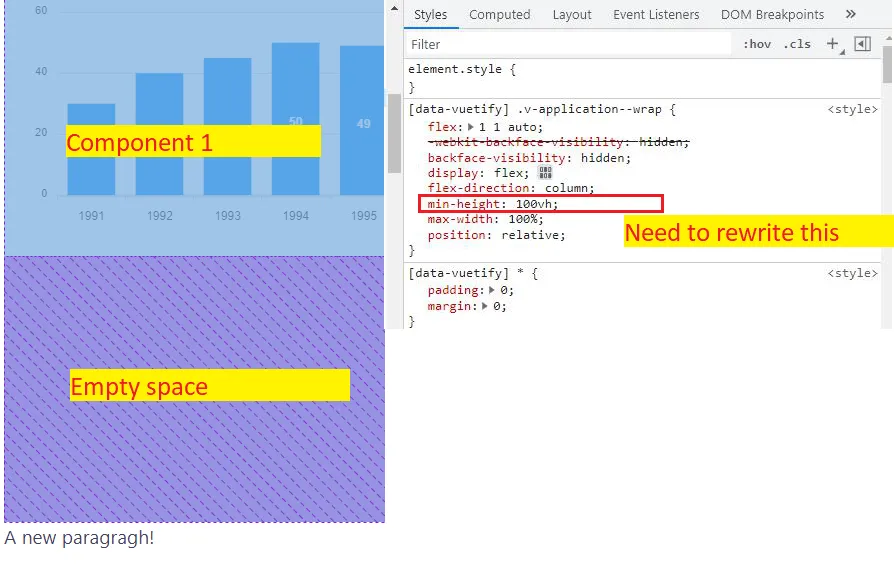This screenshot has height=572, width=894.
Task: Expand the flex shorthand property triangle
Action: [471, 127]
